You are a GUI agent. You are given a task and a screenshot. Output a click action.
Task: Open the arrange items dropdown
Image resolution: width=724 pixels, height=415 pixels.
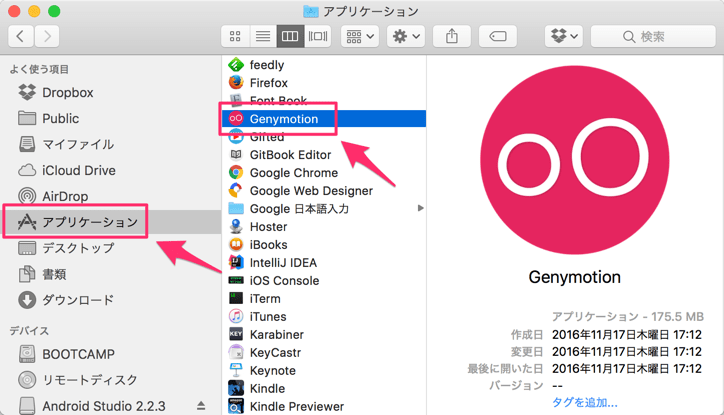coord(360,36)
